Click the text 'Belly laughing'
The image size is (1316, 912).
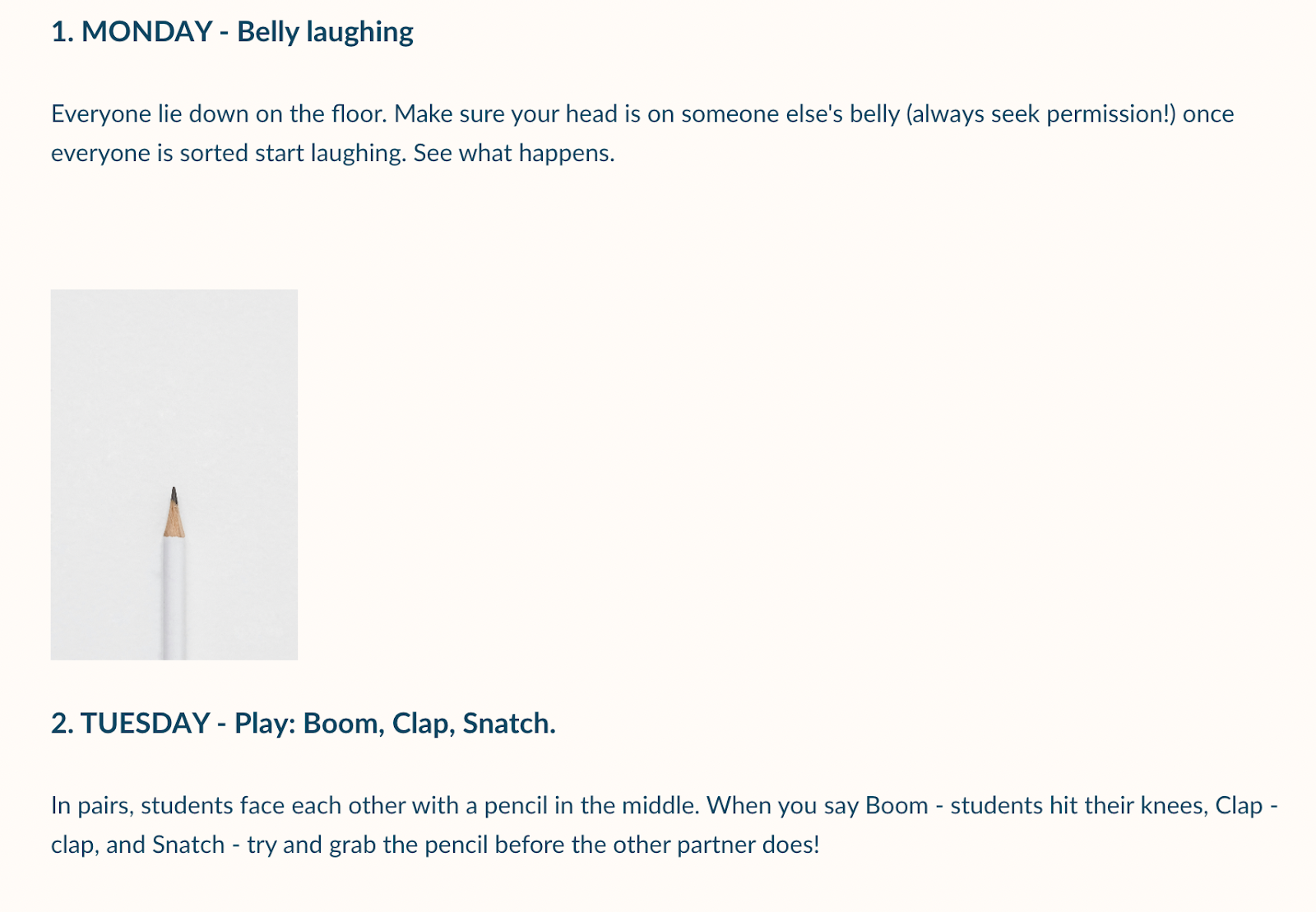[x=326, y=32]
